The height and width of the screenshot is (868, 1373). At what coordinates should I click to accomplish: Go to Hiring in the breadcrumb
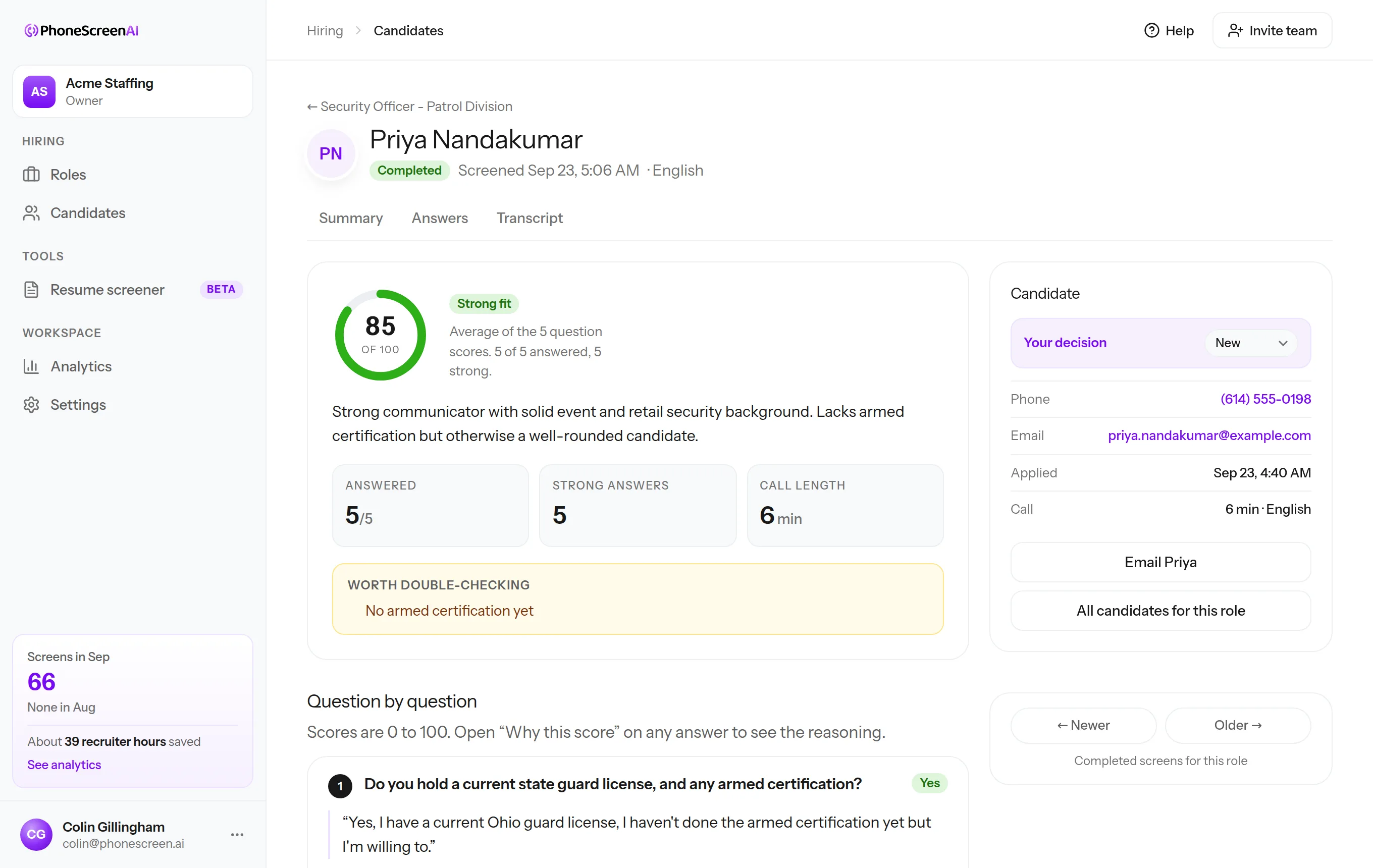[325, 30]
